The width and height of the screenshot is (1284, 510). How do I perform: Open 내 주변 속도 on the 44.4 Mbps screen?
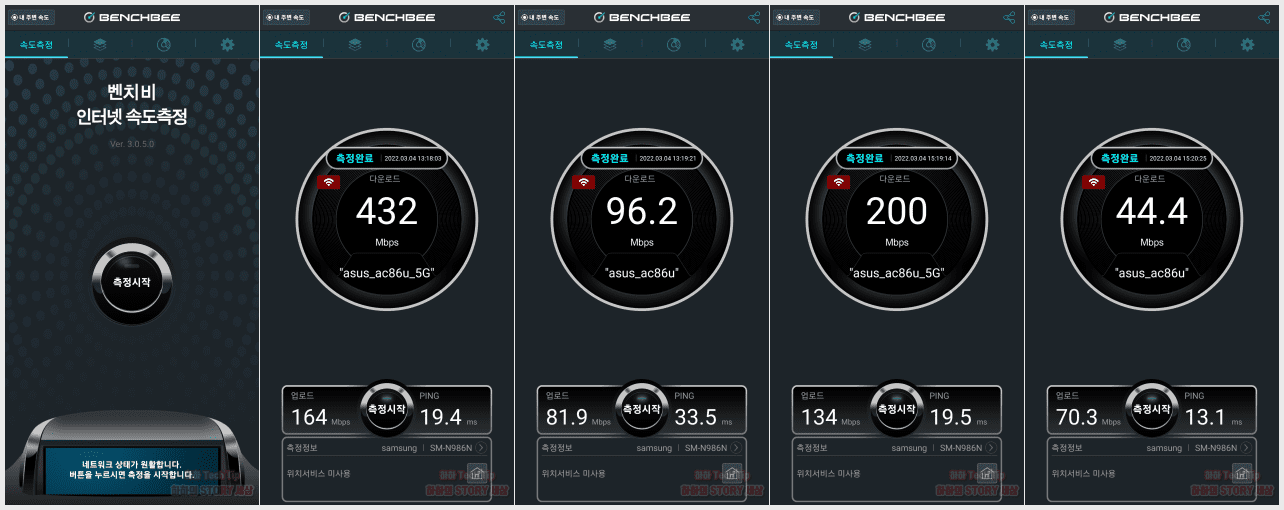click(x=1051, y=17)
